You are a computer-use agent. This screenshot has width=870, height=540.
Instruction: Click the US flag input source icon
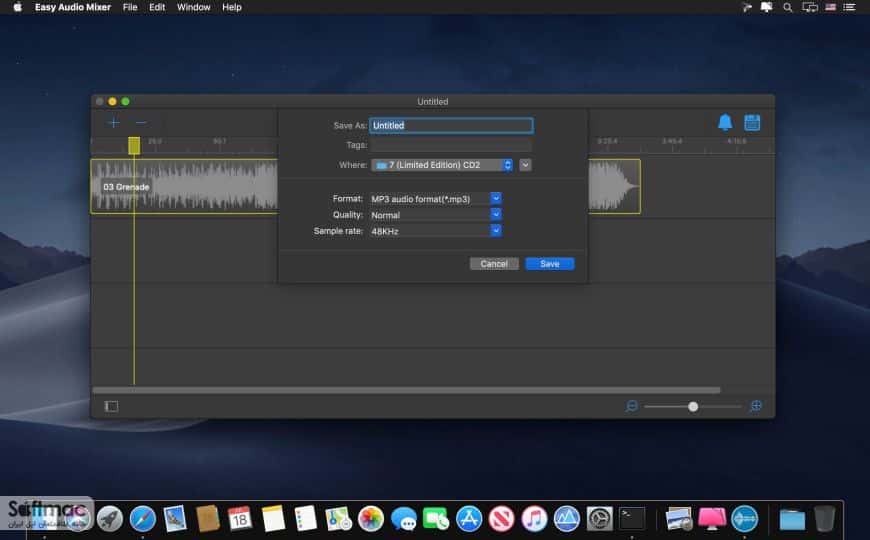[830, 7]
